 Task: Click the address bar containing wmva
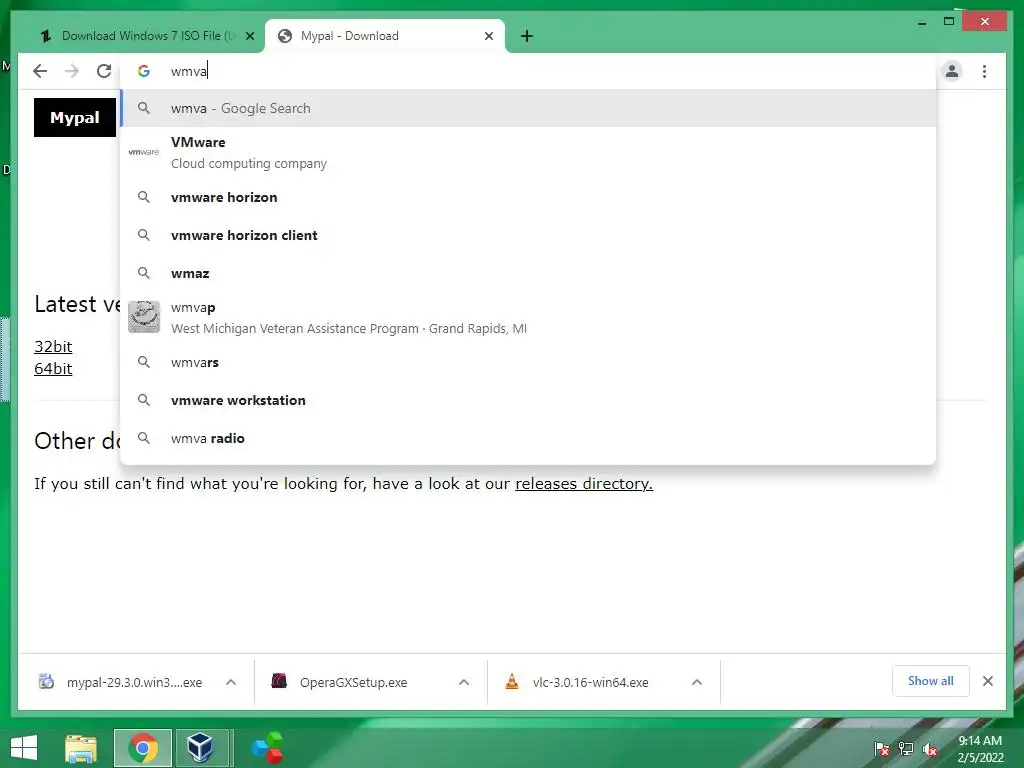coord(528,71)
